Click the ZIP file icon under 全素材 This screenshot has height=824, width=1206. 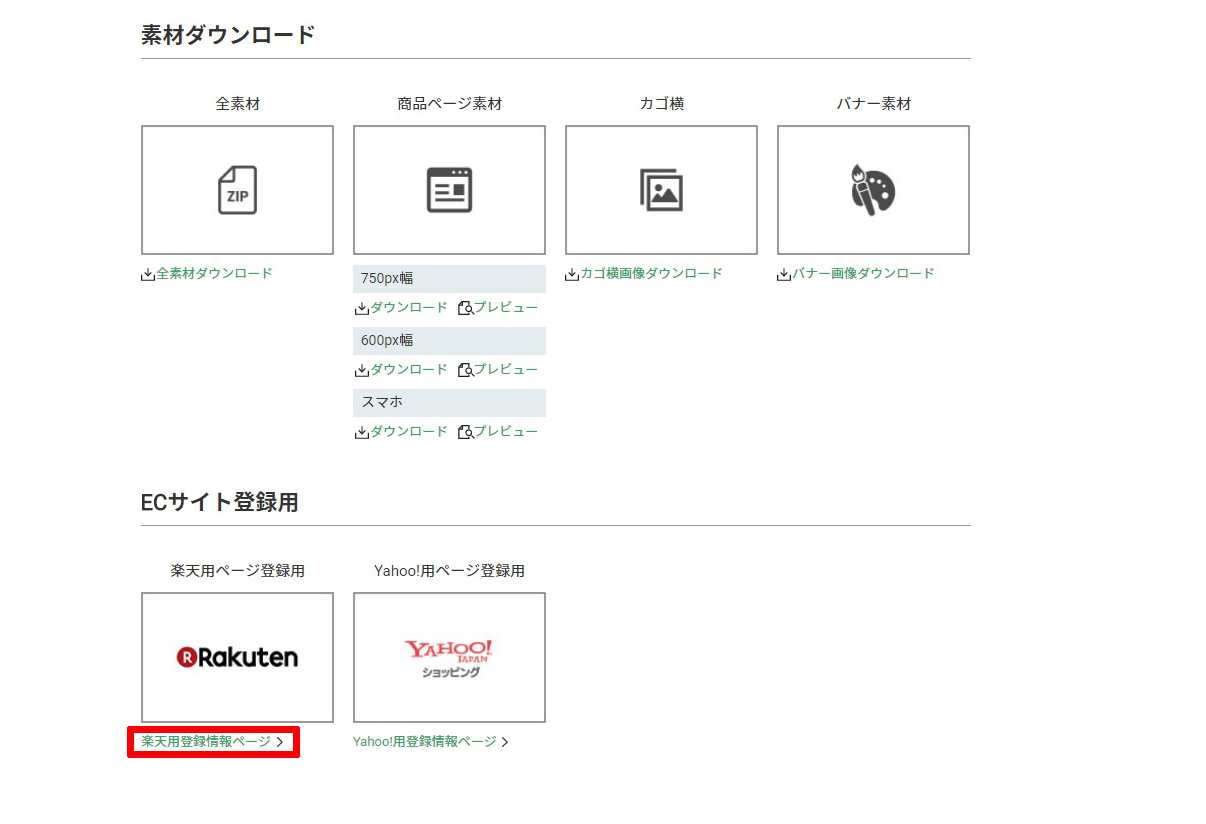[237, 190]
